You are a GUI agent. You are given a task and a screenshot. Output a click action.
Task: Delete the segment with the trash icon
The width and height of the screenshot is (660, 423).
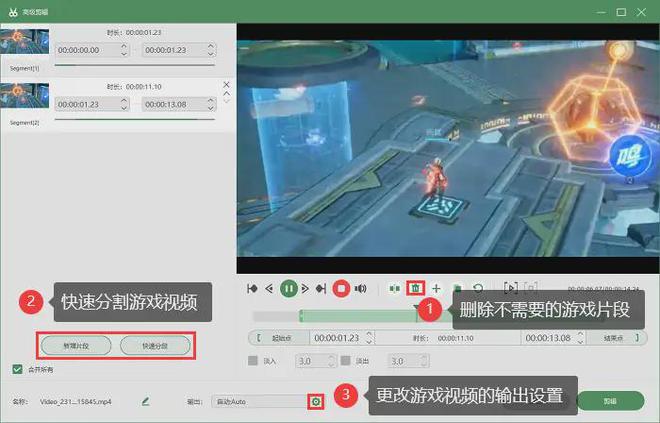tap(415, 288)
